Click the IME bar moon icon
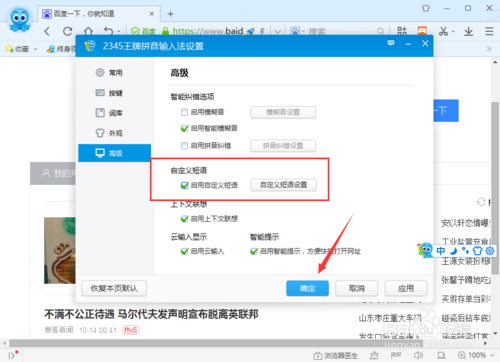Image resolution: width=500 pixels, height=362 pixels. click(453, 251)
